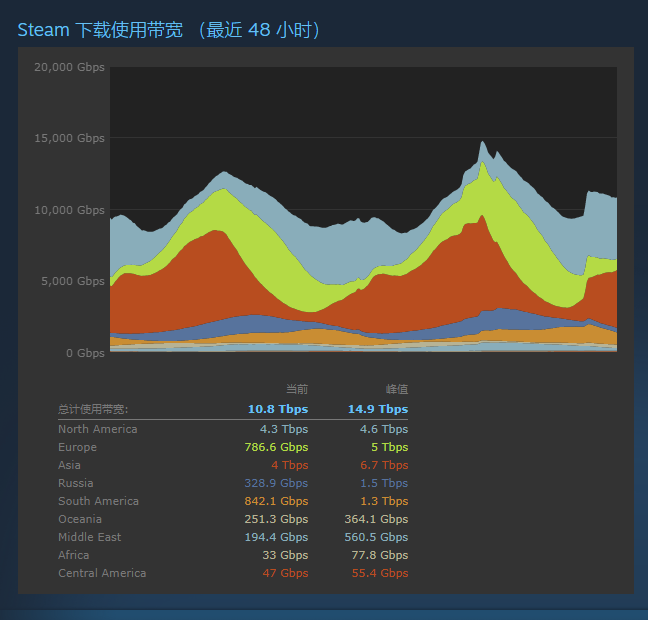
Task: Click the 当前 column header
Action: tap(297, 389)
